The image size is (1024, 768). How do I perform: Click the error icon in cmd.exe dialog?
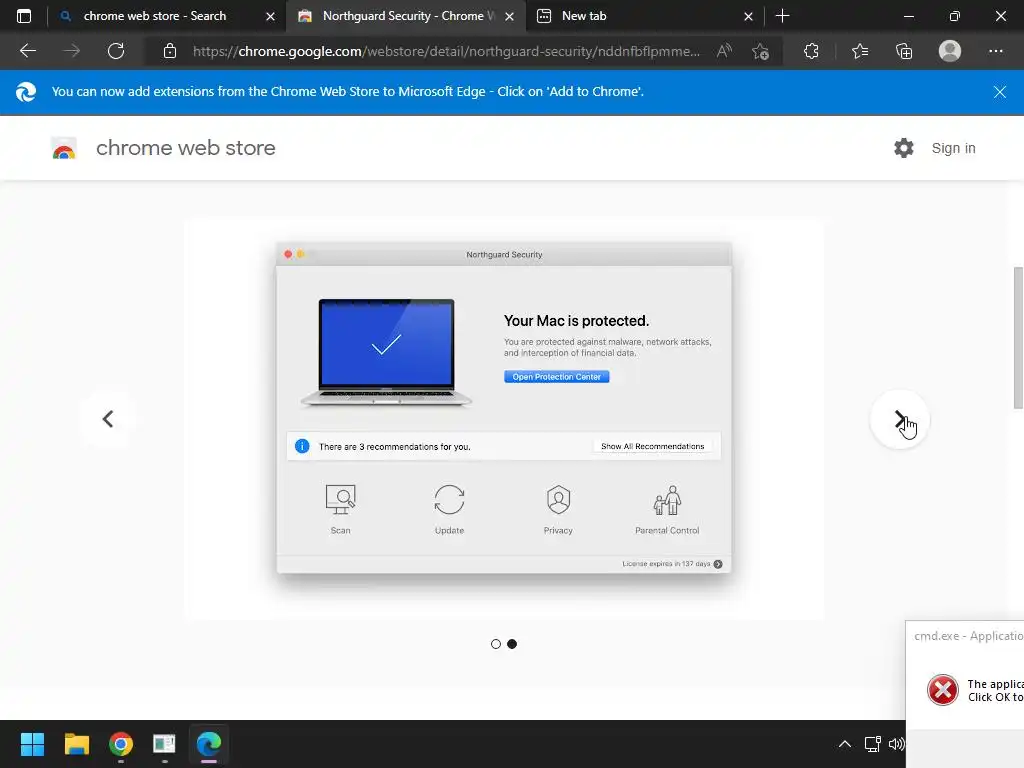pyautogui.click(x=942, y=690)
